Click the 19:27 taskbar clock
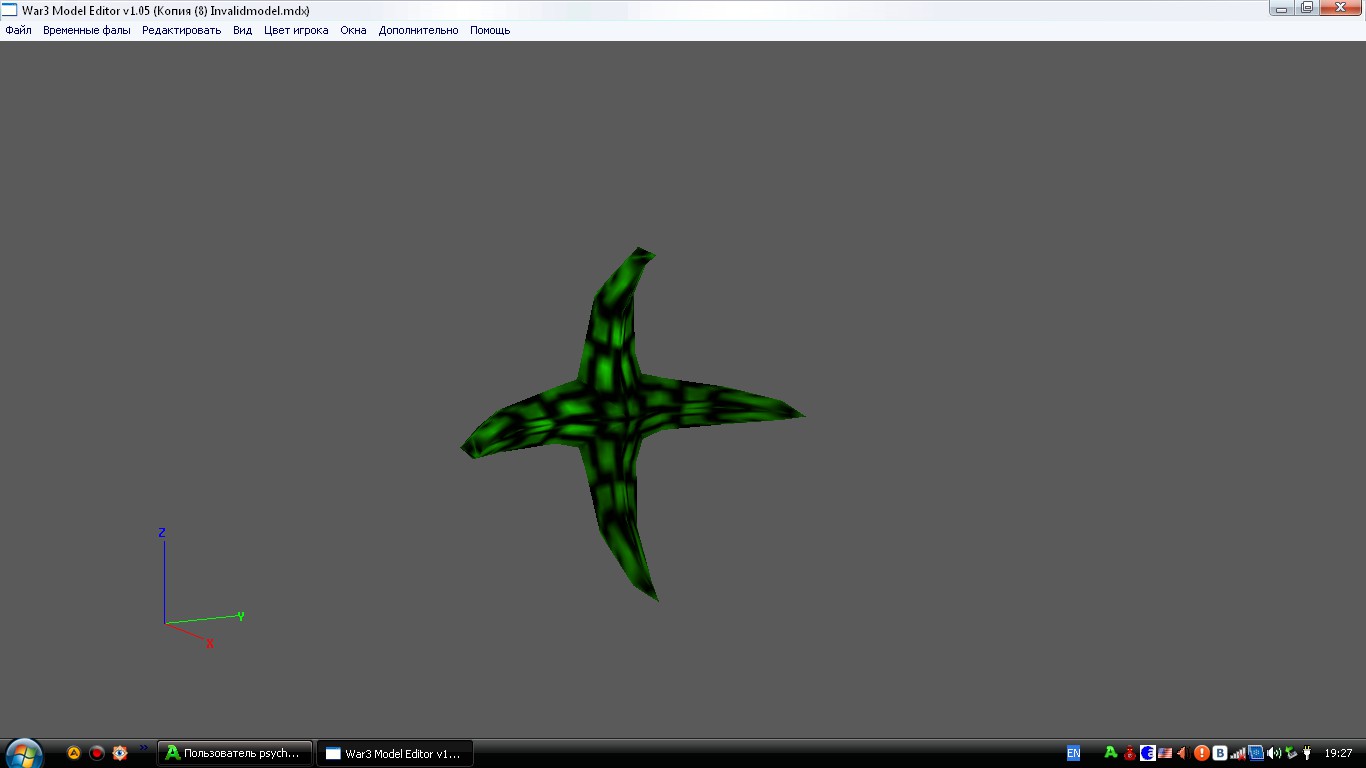The height and width of the screenshot is (768, 1366). [1338, 753]
